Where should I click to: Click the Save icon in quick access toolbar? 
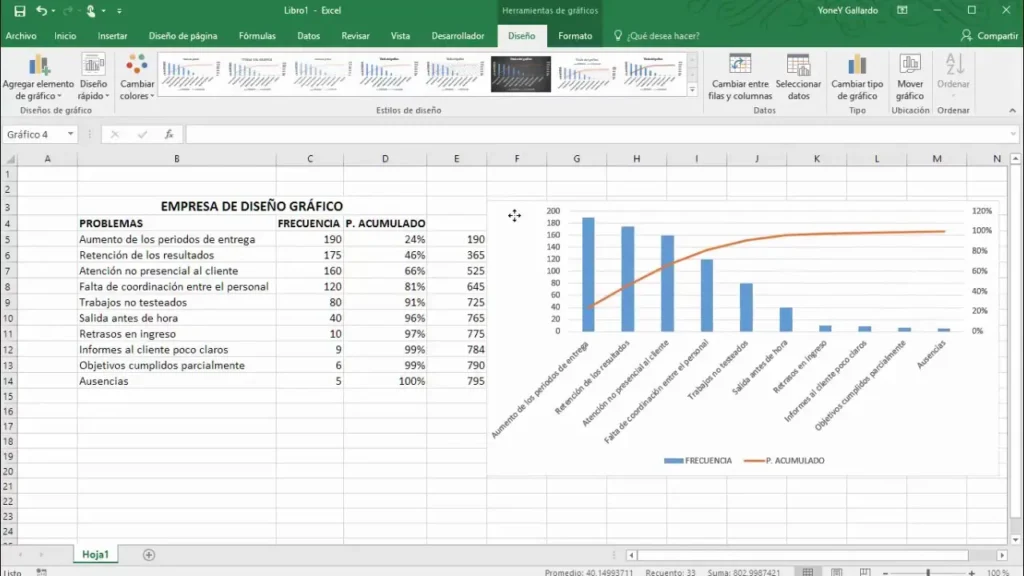coord(19,10)
